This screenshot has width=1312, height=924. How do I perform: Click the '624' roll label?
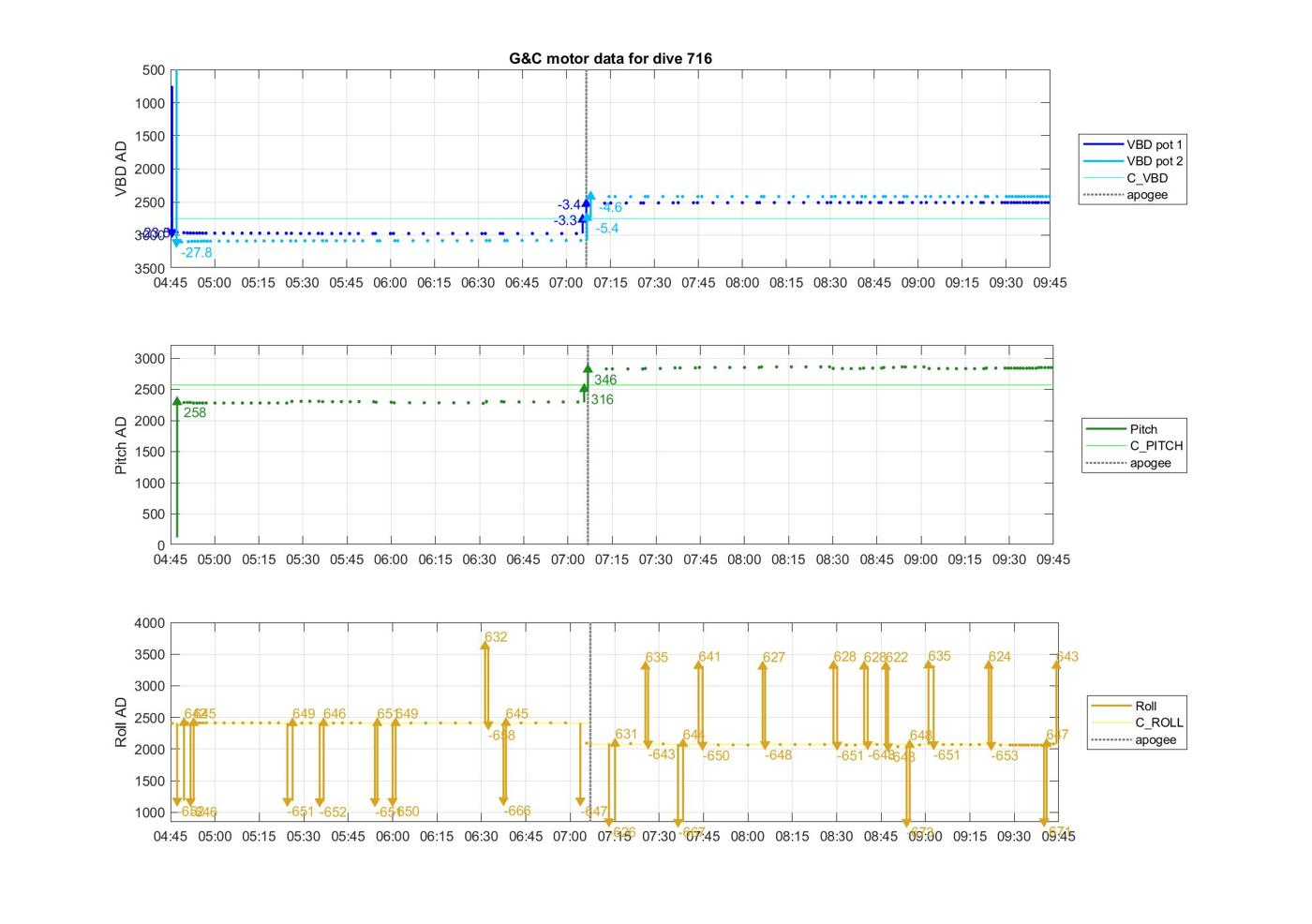[x=1000, y=657]
